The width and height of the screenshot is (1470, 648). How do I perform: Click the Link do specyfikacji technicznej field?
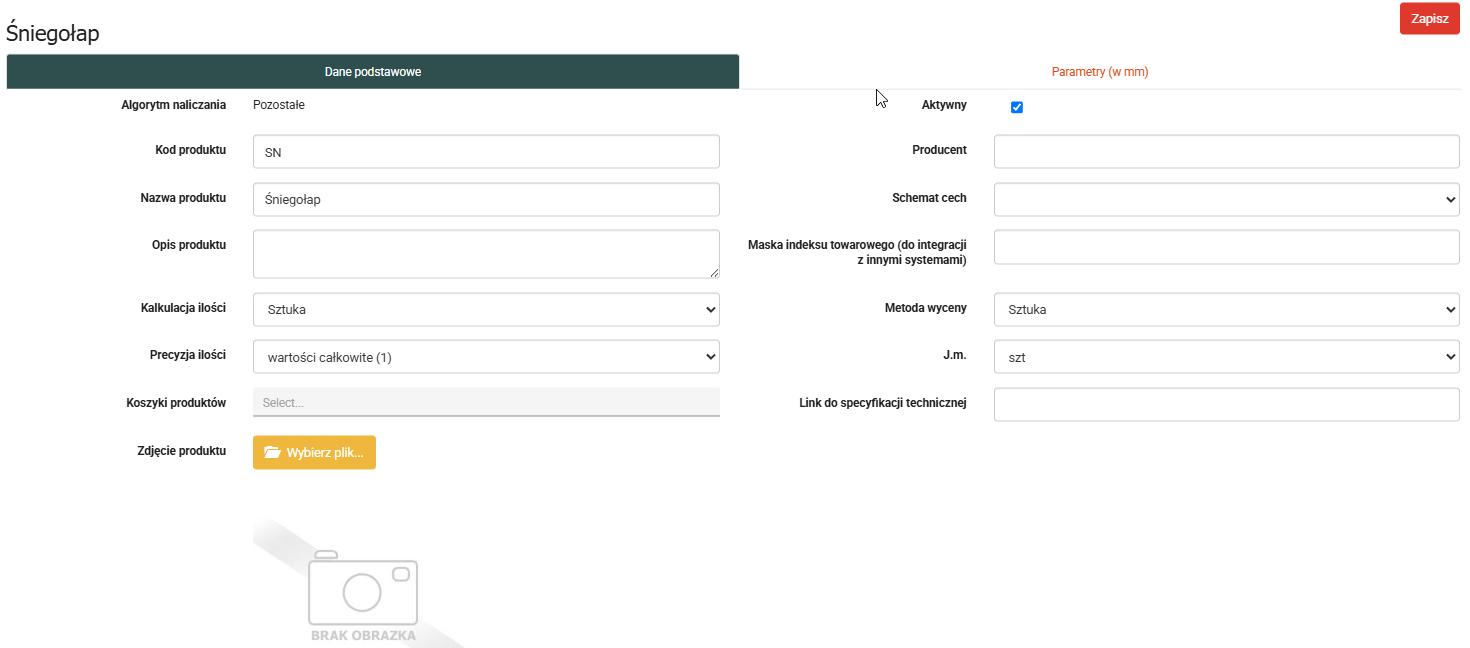point(1226,405)
